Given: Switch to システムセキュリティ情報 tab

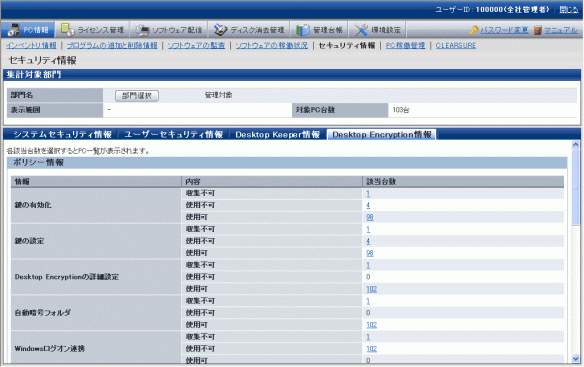Looking at the screenshot, I should [62, 135].
